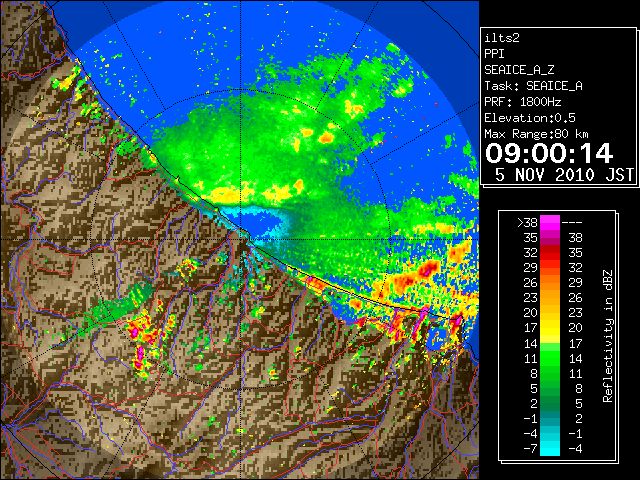640x480 pixels.
Task: Click the radar site name ilts2
Action: pyautogui.click(x=502, y=38)
